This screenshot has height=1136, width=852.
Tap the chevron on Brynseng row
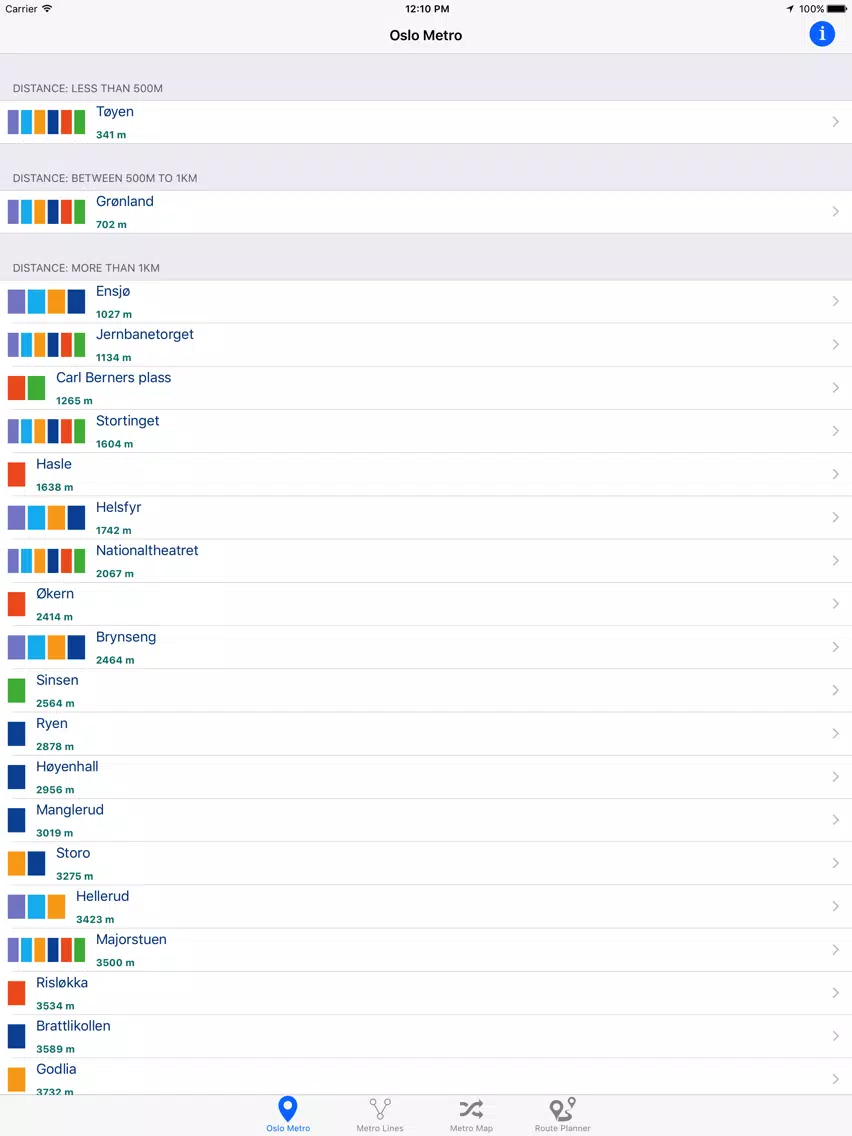click(x=835, y=647)
